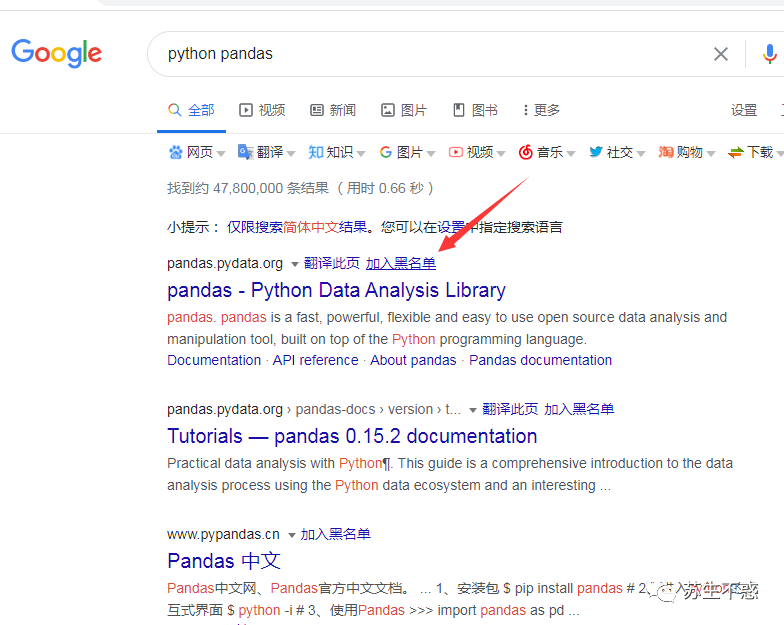
Task: Switch to the 视频 results tab
Action: point(262,110)
